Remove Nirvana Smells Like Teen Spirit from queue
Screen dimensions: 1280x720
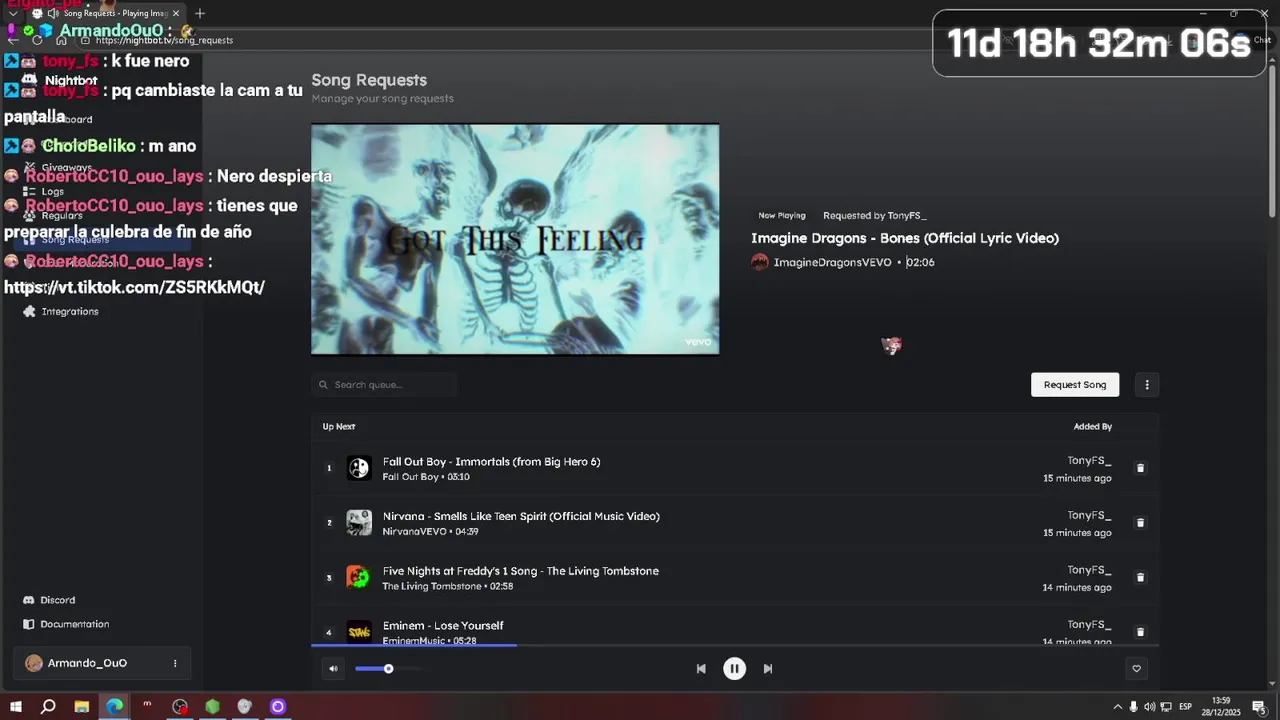pos(1140,523)
